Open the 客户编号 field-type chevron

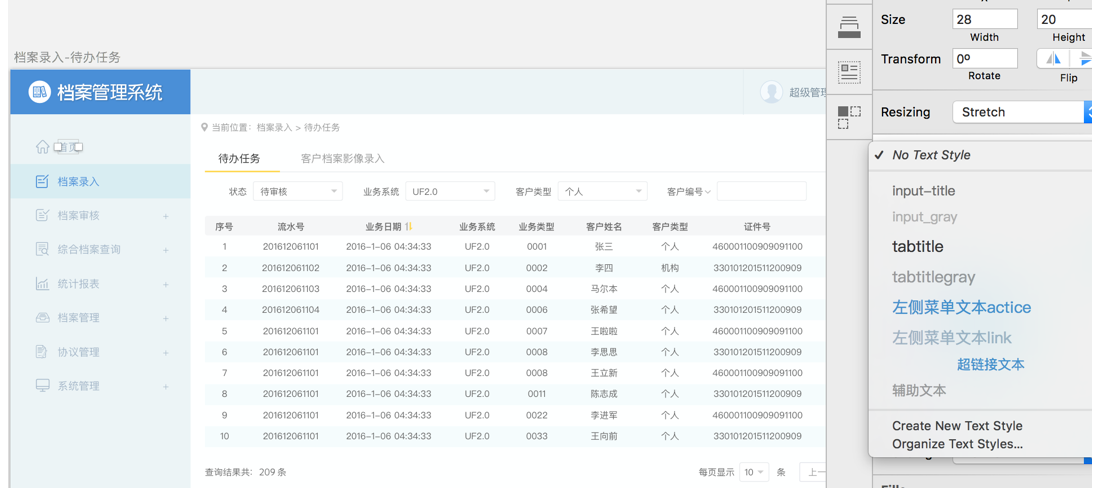click(708, 191)
